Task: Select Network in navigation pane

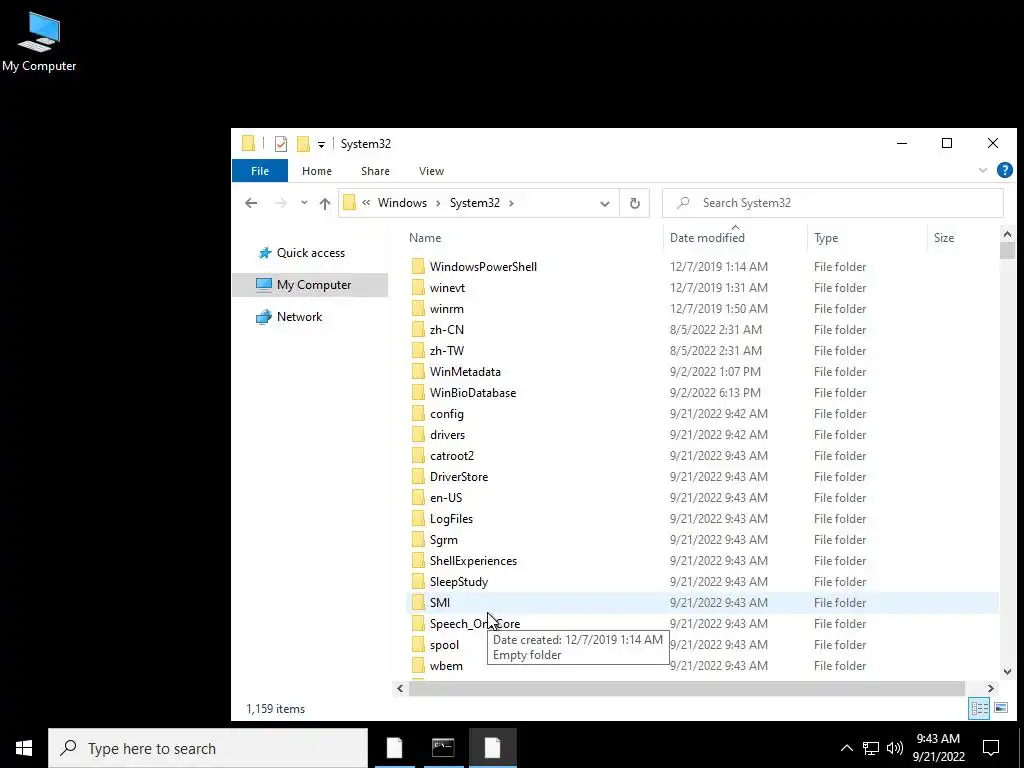Action: pos(299,317)
